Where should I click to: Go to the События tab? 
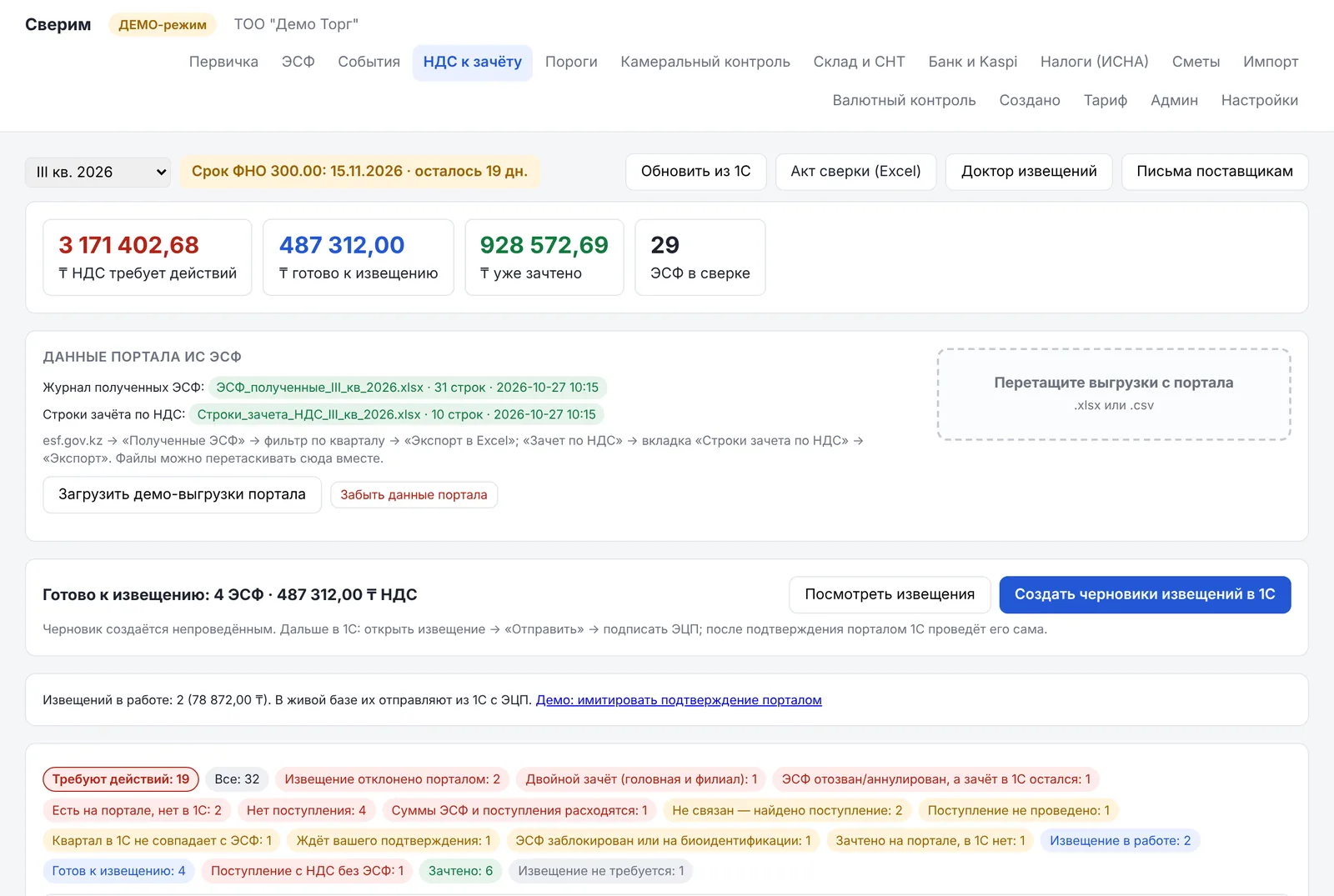pos(369,62)
